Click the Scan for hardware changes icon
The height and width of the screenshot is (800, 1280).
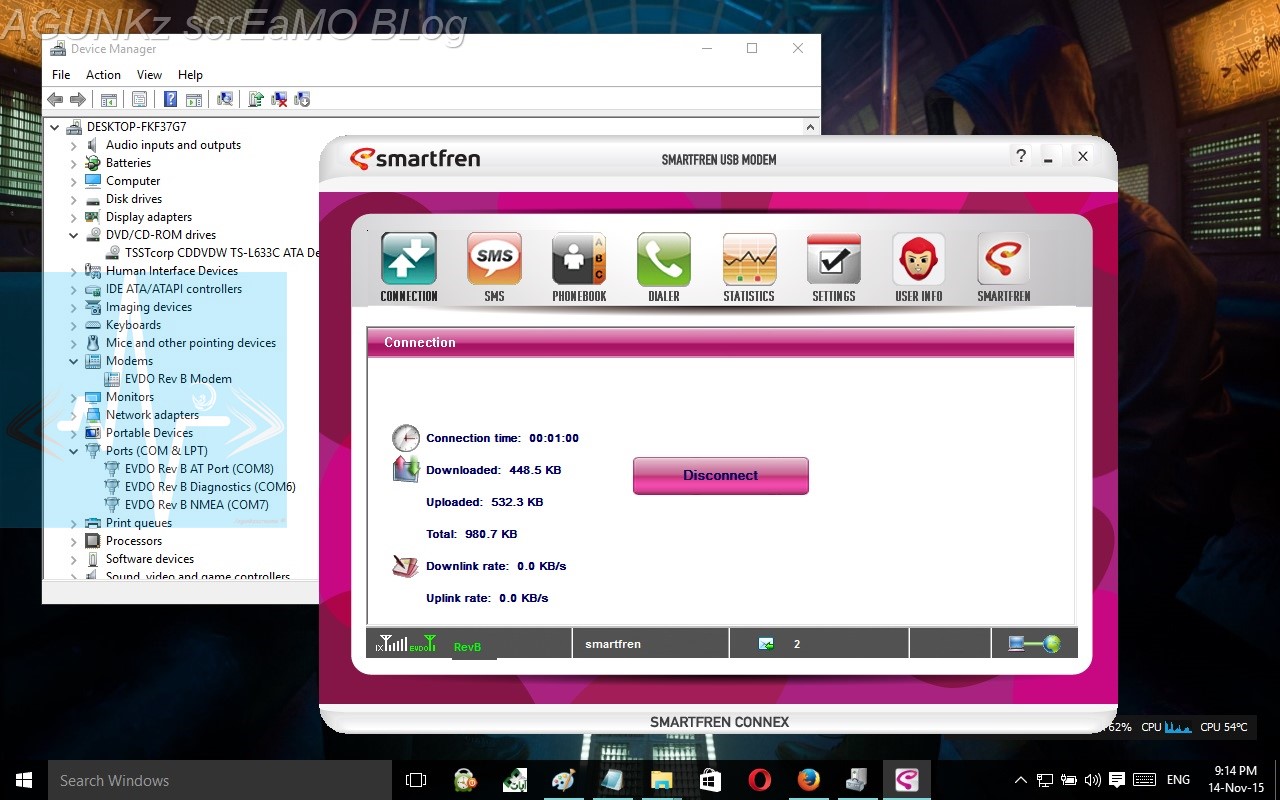(225, 99)
